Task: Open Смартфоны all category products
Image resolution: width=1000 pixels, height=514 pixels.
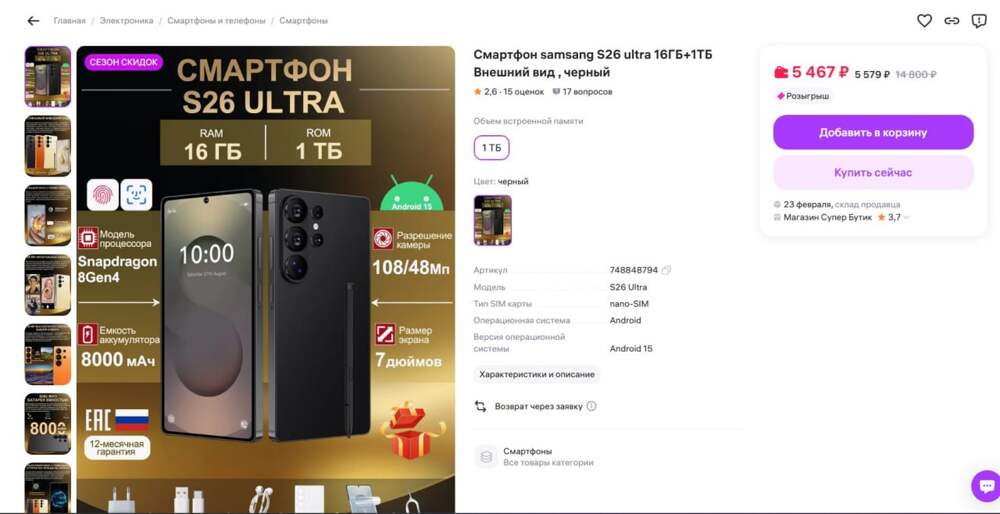Action: click(x=534, y=457)
